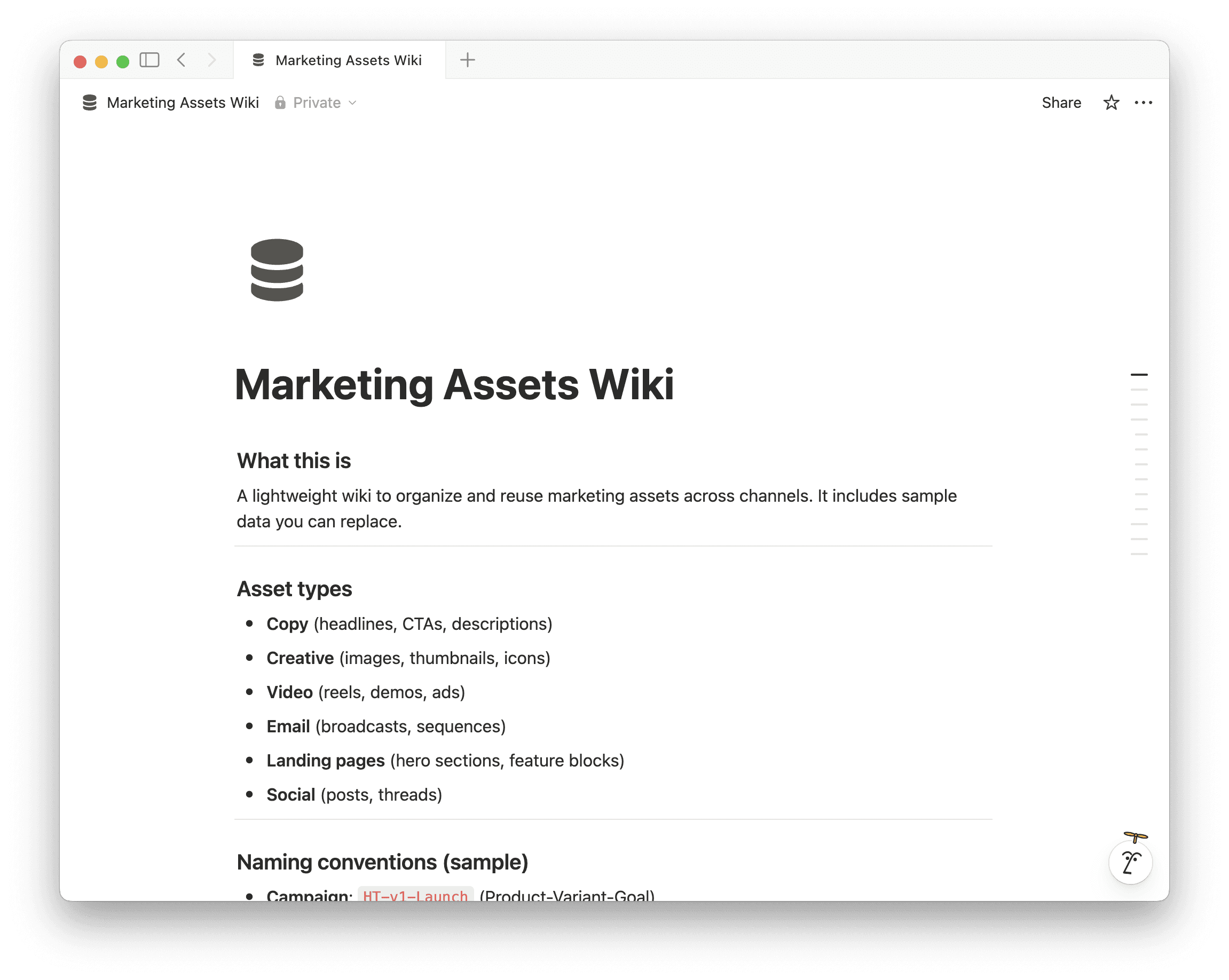Click the forward navigation arrow
The width and height of the screenshot is (1229, 980).
click(x=211, y=60)
